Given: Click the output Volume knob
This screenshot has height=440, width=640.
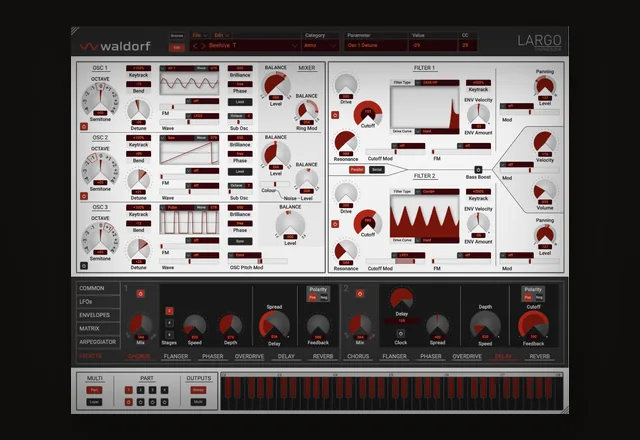Looking at the screenshot, I should pyautogui.click(x=545, y=192).
